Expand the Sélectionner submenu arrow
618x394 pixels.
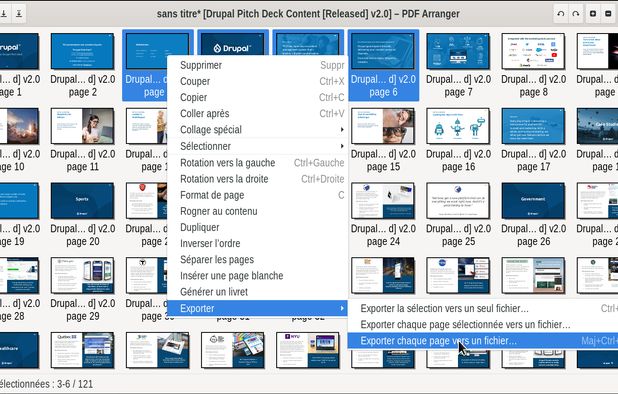(x=342, y=146)
